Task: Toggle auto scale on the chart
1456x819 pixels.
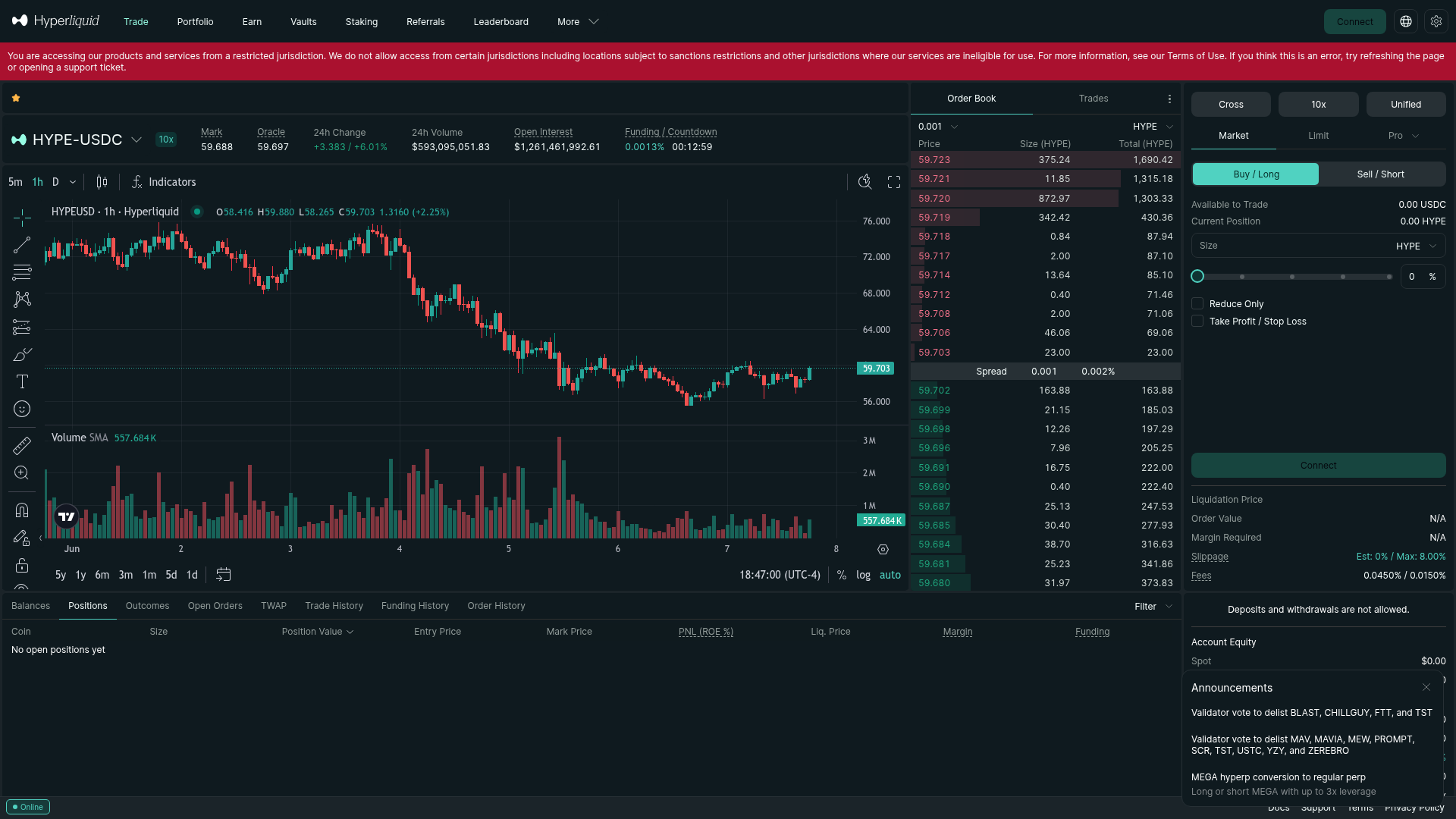Action: click(890, 575)
